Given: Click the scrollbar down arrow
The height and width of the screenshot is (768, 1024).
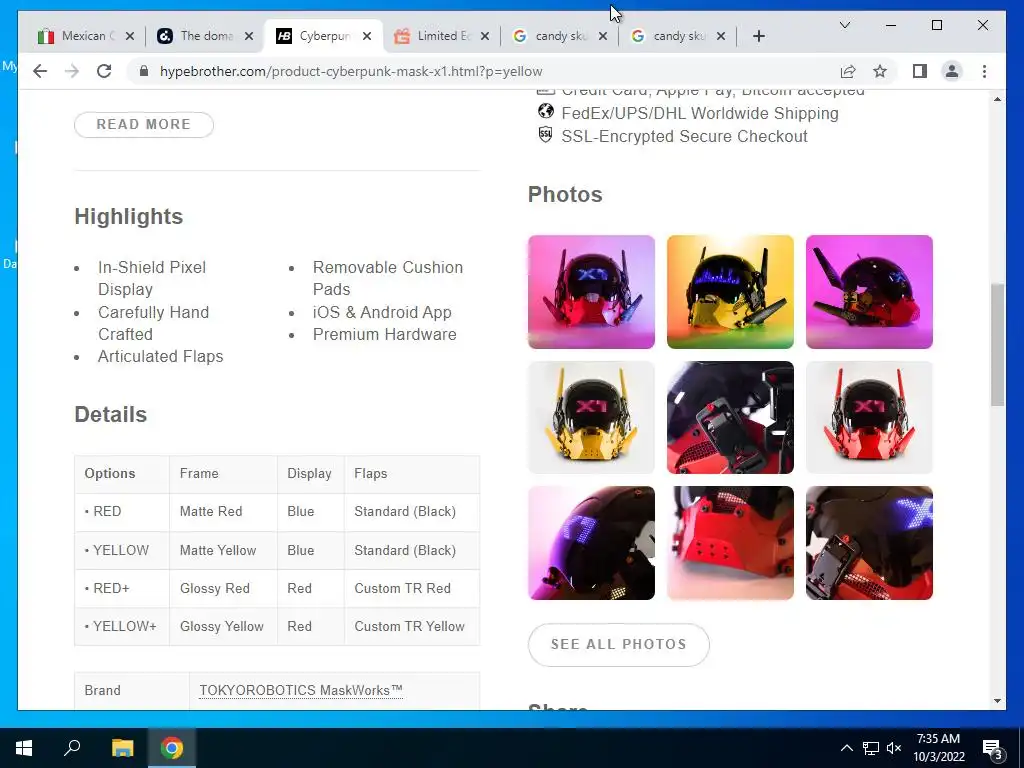Looking at the screenshot, I should [997, 701].
